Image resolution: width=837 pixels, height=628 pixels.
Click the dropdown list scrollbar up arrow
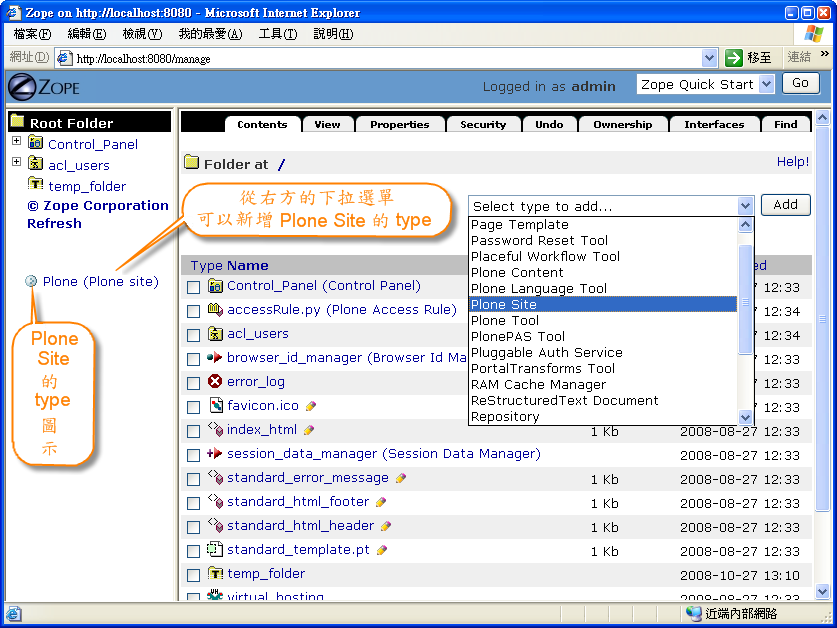click(745, 225)
